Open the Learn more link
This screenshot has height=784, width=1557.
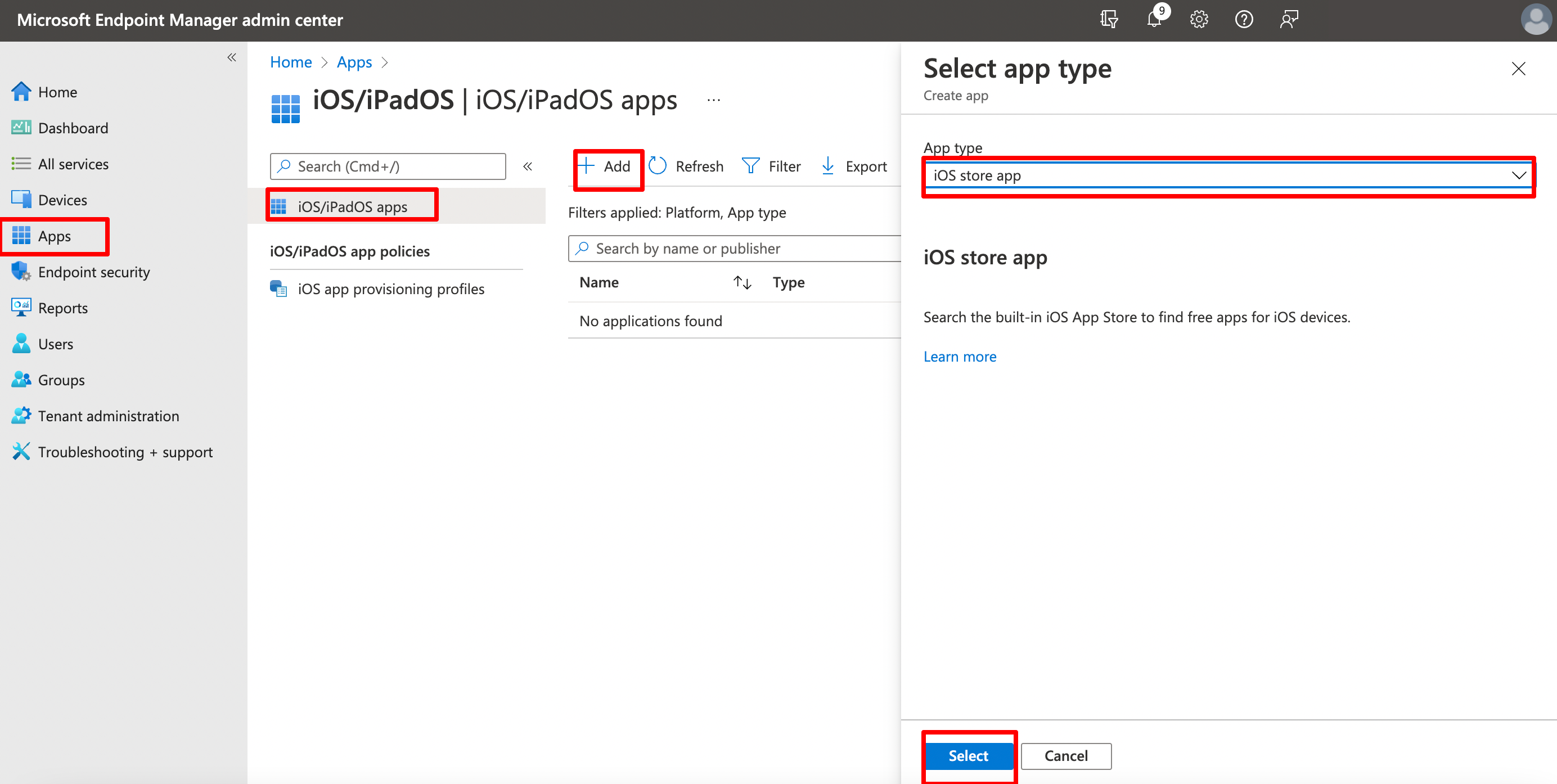tap(959, 357)
